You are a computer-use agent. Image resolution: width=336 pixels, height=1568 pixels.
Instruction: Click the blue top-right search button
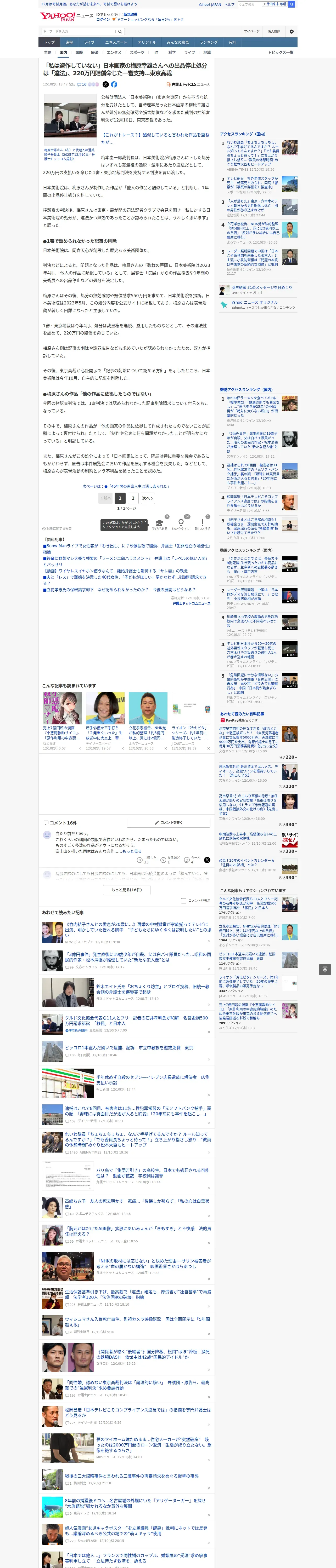coord(292,4)
